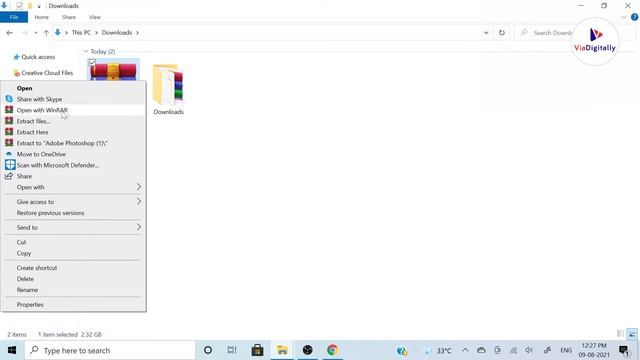
Task: Switch to large icons view
Action: [632, 334]
